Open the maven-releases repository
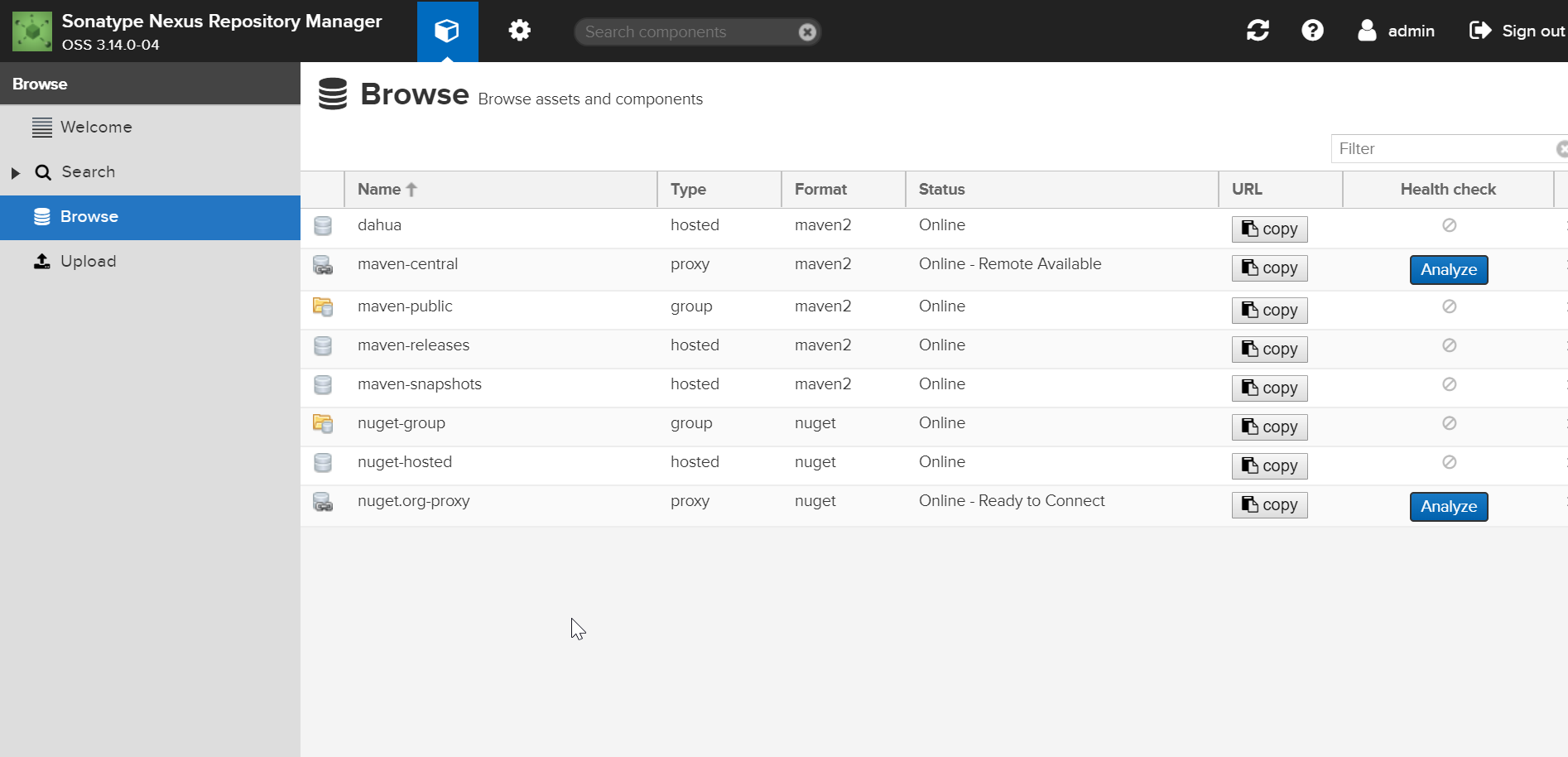The height and width of the screenshot is (757, 1568). pos(934,349)
